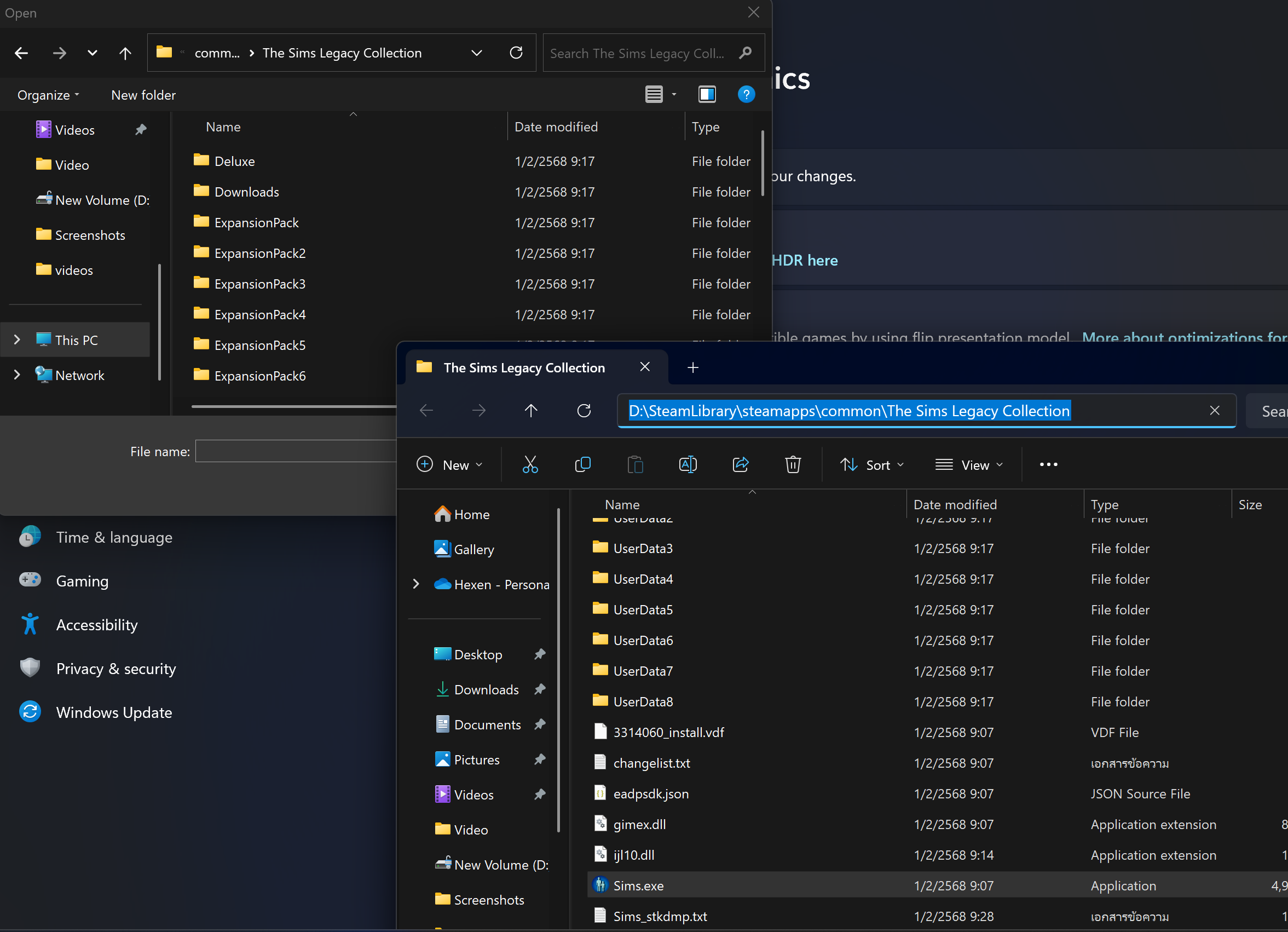Click the Search The Sims Legacy Collection field
The width and height of the screenshot is (1288, 932).
(x=653, y=53)
